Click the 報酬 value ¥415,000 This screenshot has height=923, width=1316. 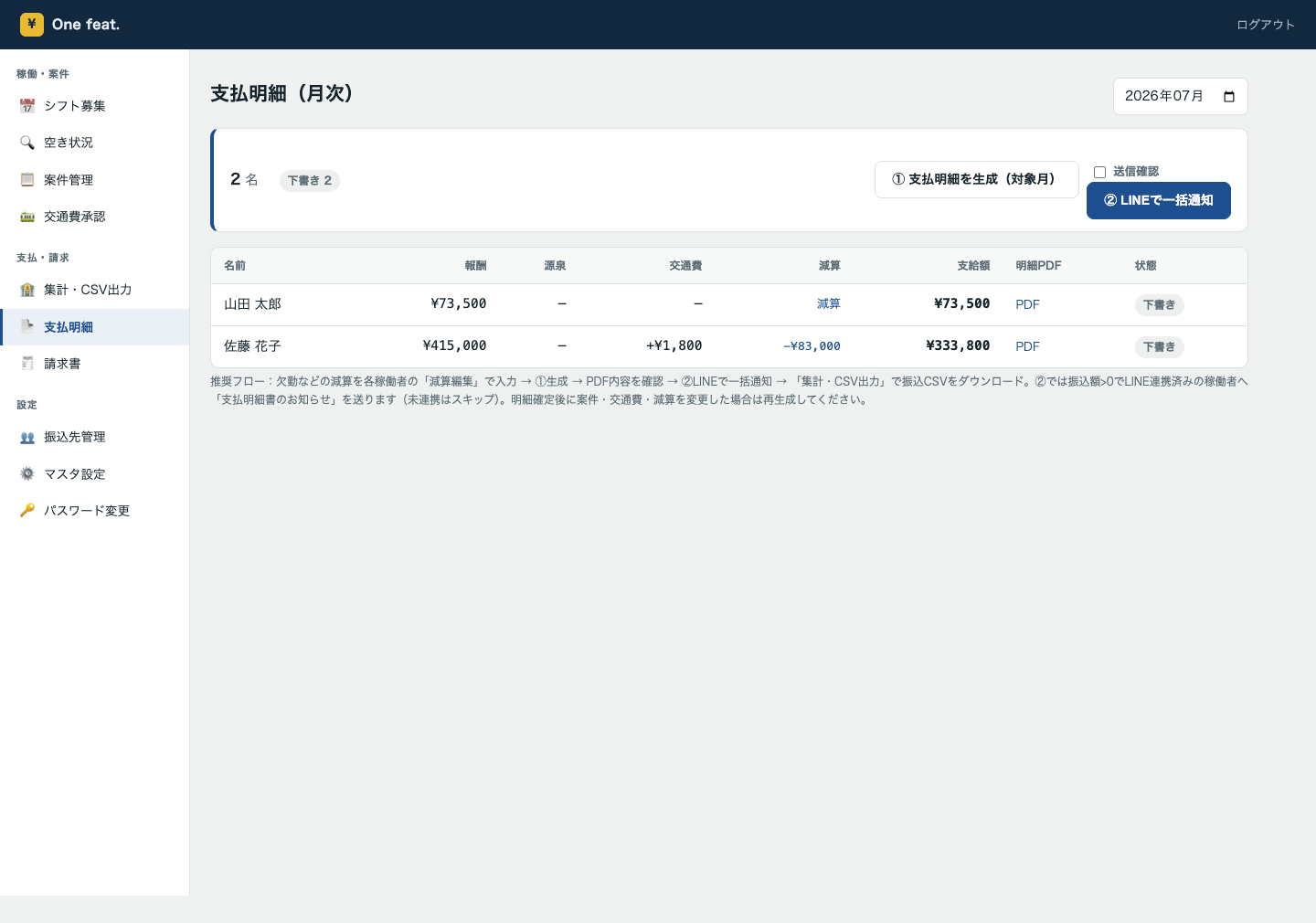point(454,345)
